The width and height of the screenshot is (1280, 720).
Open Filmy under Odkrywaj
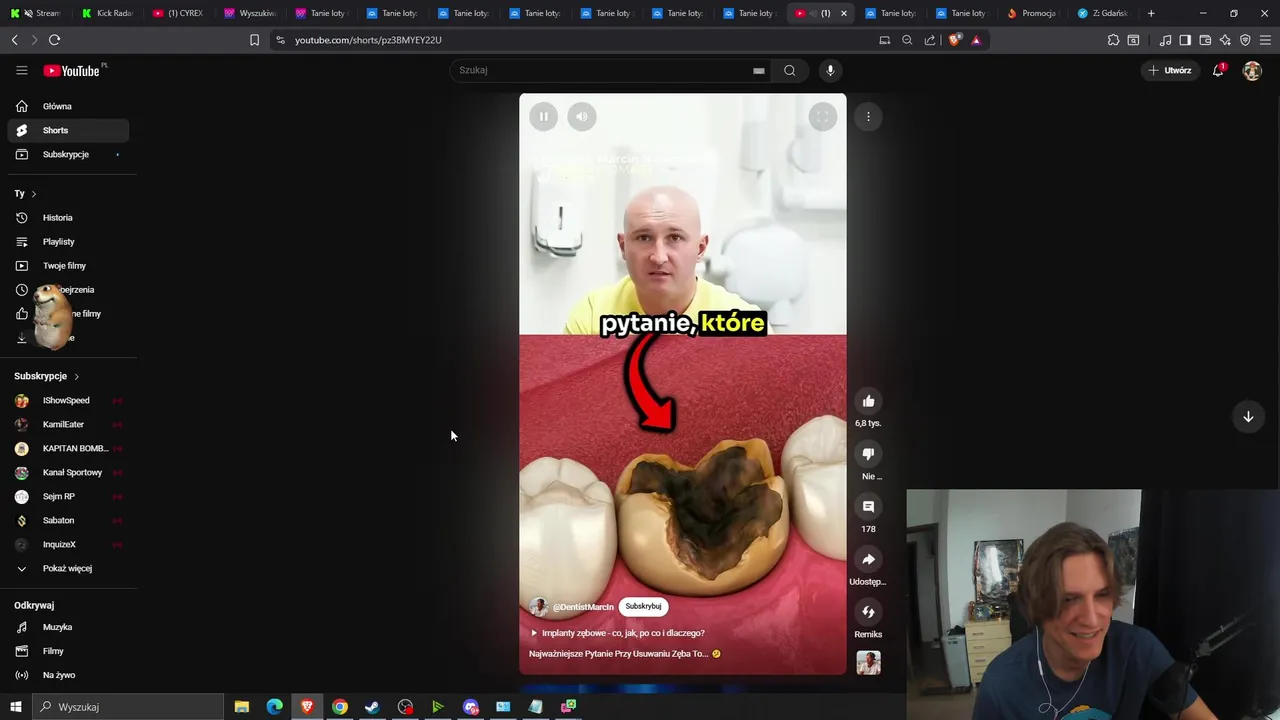[x=68, y=651]
